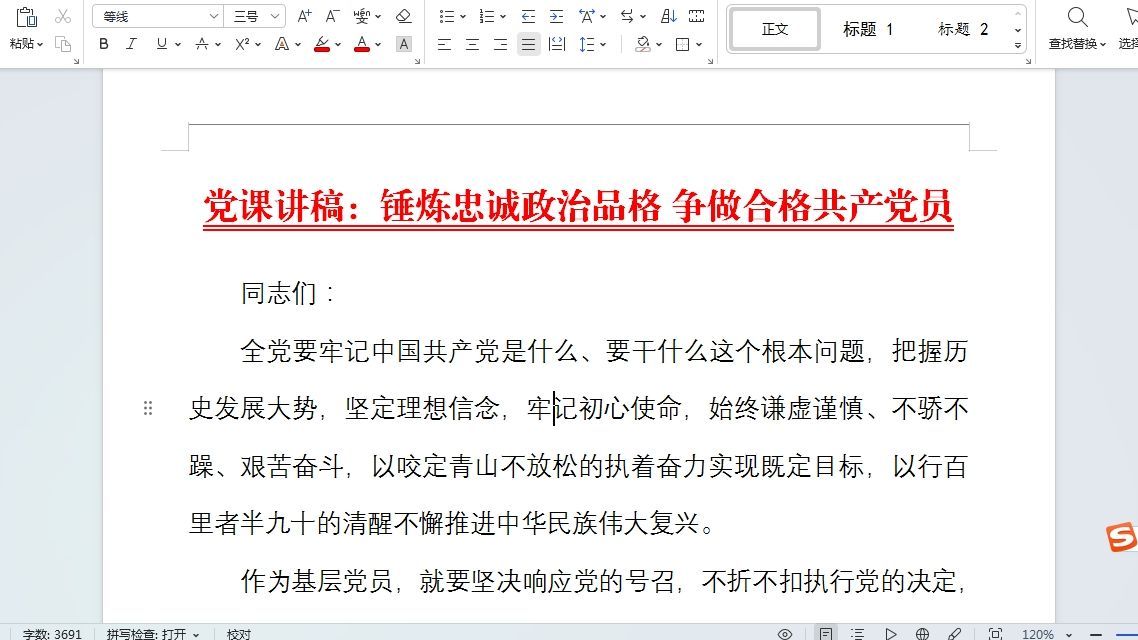Click the Paste clipboard icon

coord(26,17)
